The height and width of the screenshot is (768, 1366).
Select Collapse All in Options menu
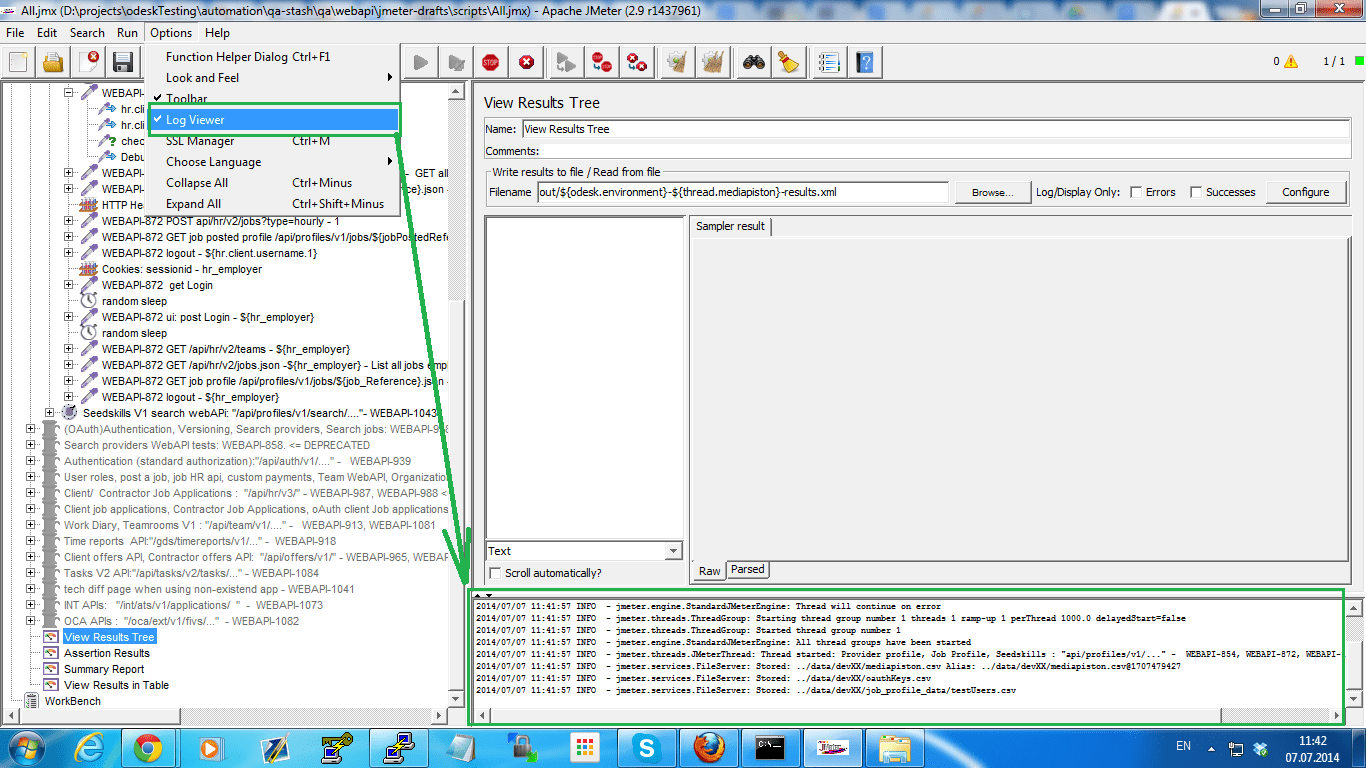click(274, 183)
